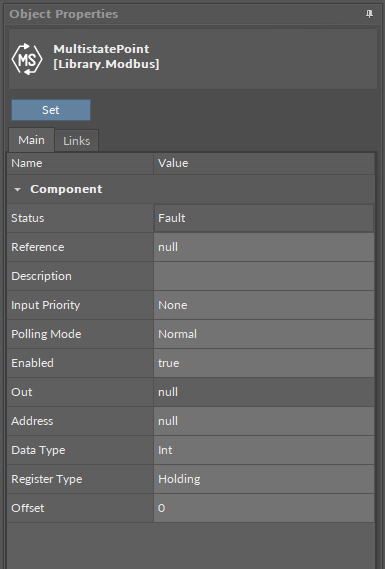Screen dimensions: 385x569
Task: Click the Offset value field
Action: (x=264, y=508)
